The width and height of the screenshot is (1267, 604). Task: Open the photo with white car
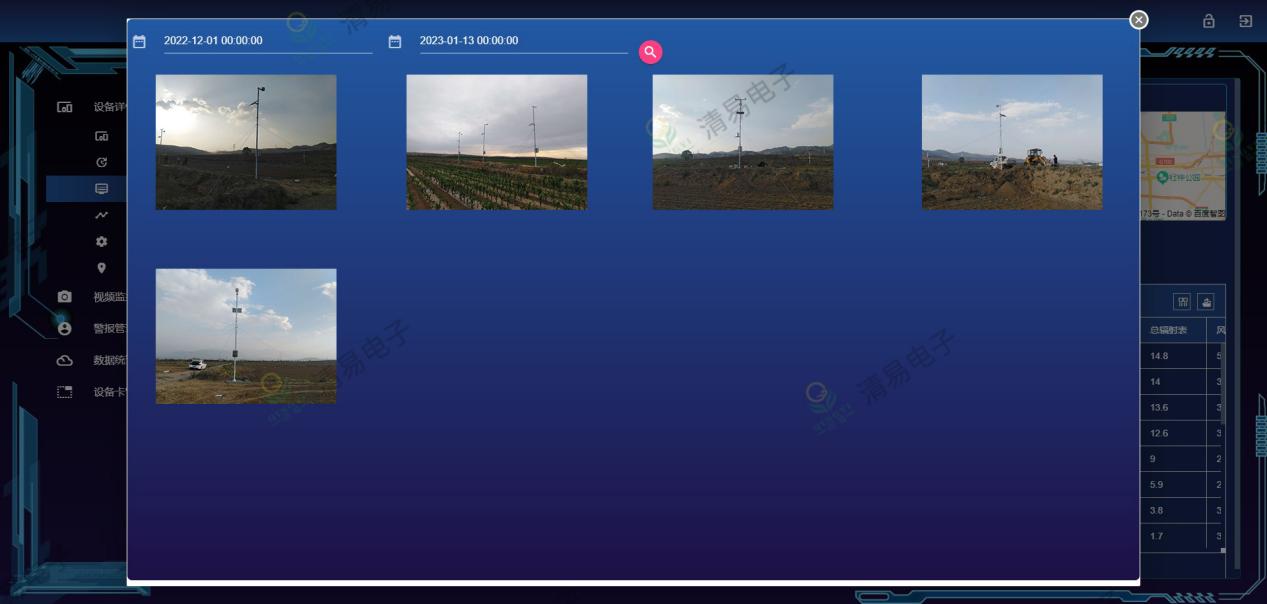(246, 336)
